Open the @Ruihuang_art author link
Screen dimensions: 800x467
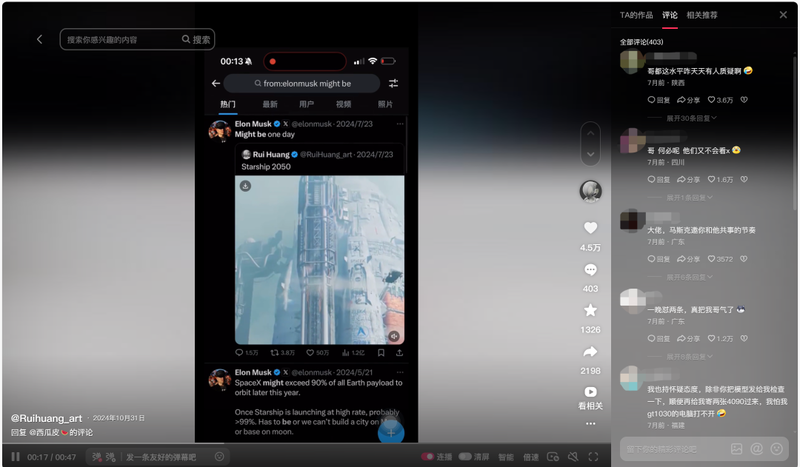(x=46, y=419)
